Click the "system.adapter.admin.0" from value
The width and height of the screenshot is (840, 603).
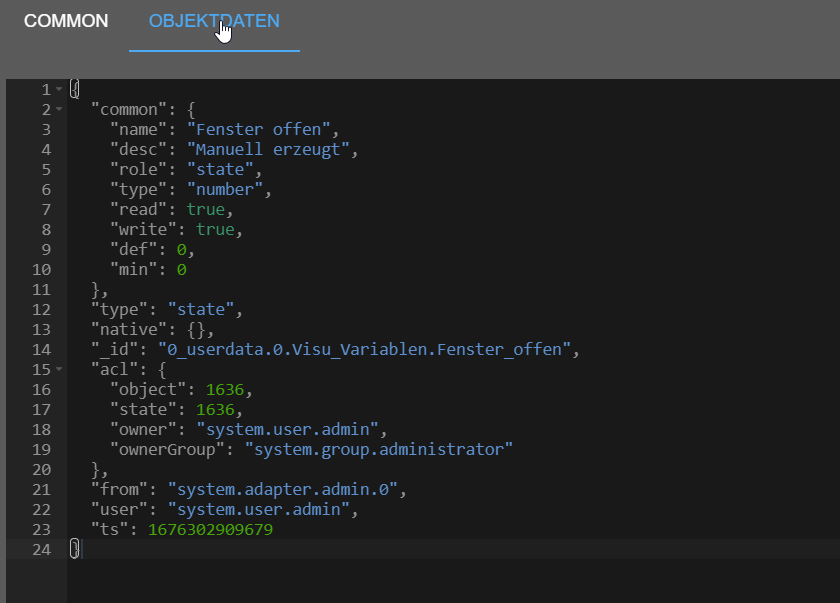tap(283, 489)
